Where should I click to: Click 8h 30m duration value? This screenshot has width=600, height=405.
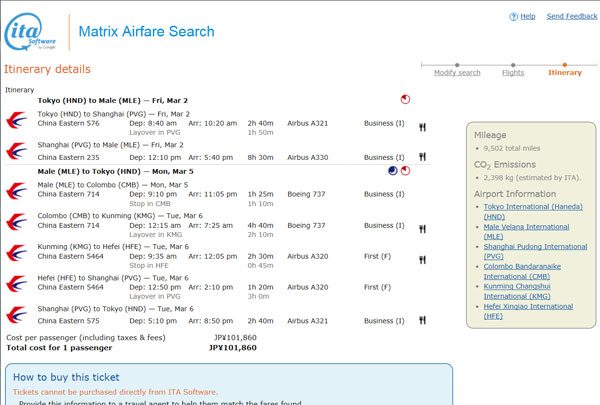(x=260, y=157)
